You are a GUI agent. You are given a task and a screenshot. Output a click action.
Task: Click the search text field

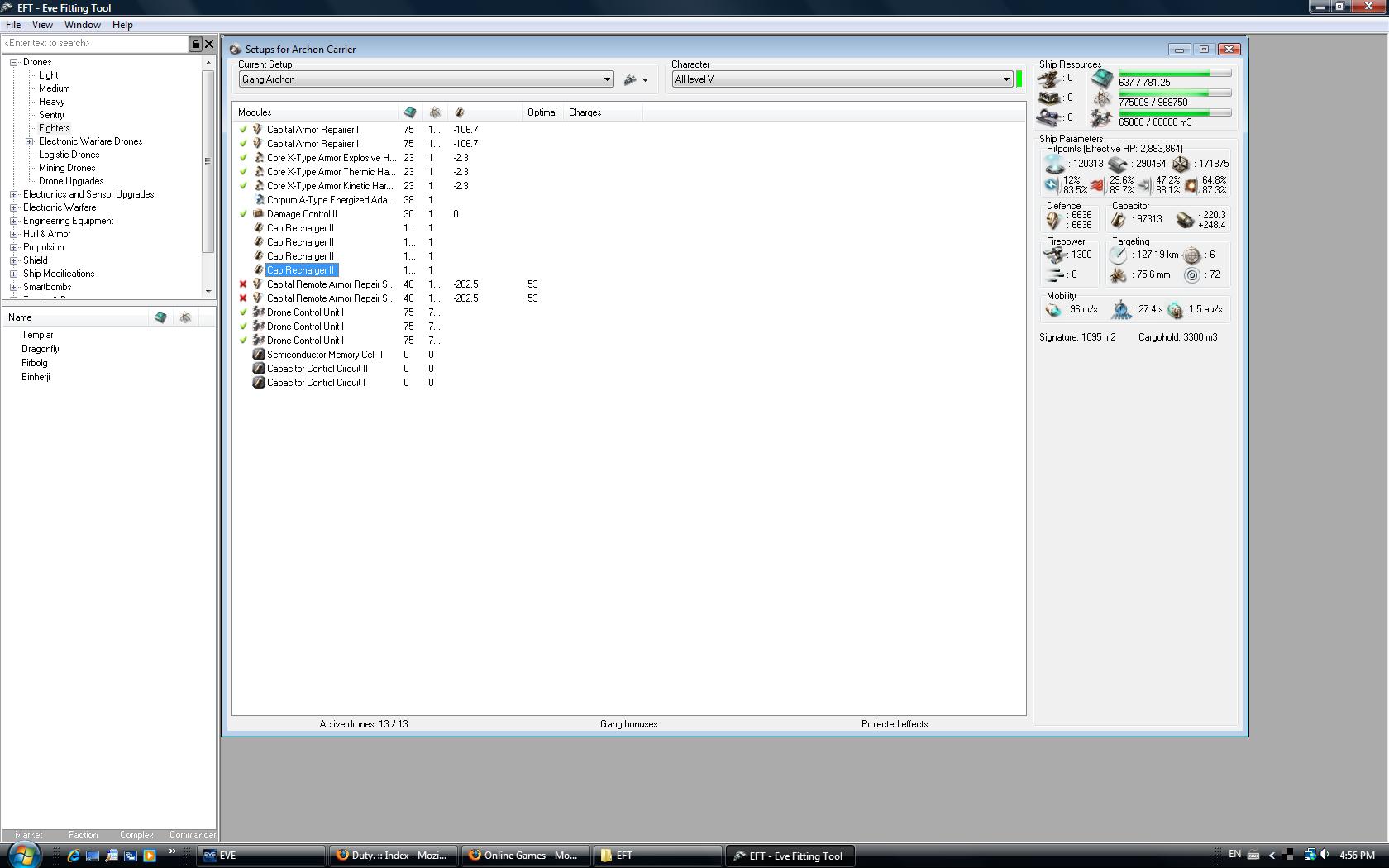coord(95,43)
